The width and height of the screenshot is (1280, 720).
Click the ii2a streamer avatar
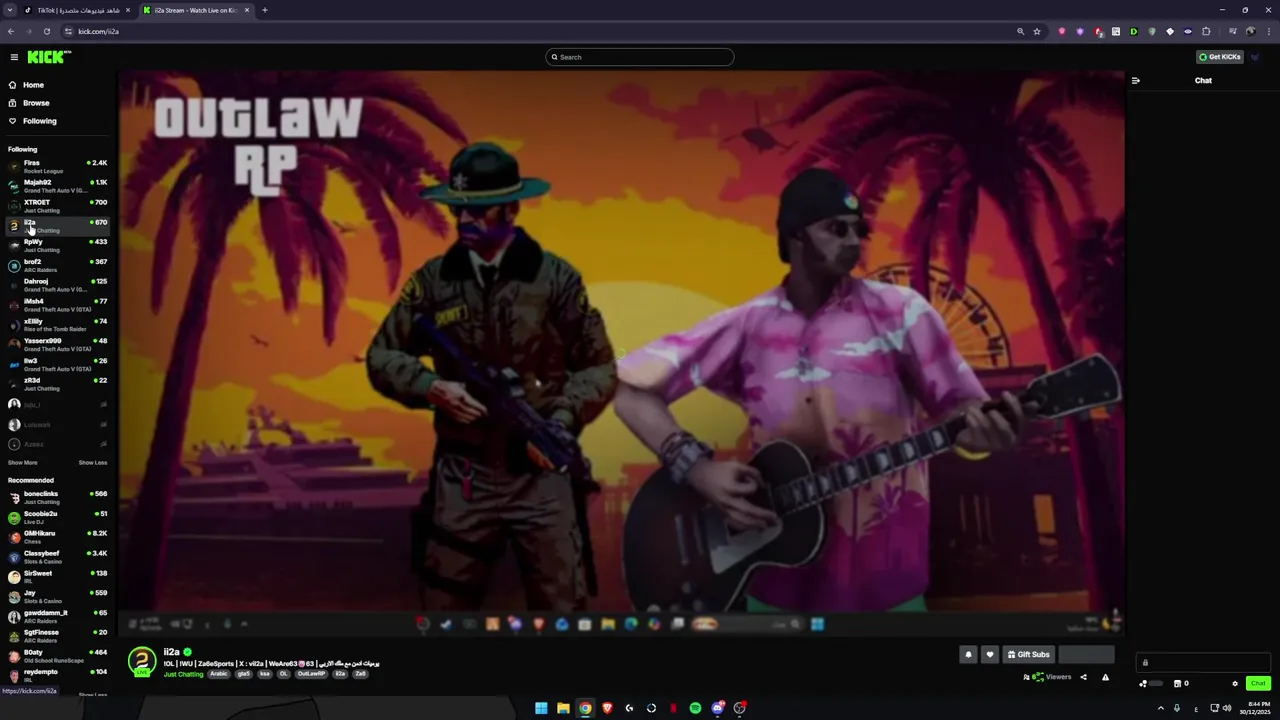coord(142,661)
